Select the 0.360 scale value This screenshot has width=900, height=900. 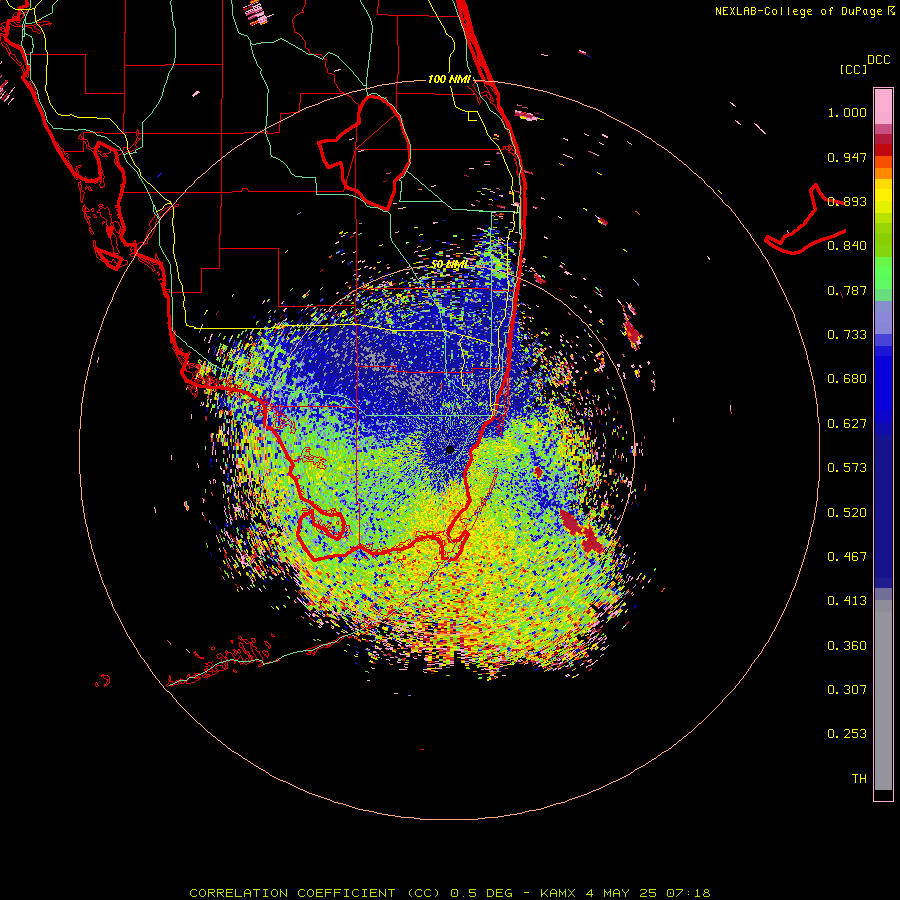pos(847,646)
